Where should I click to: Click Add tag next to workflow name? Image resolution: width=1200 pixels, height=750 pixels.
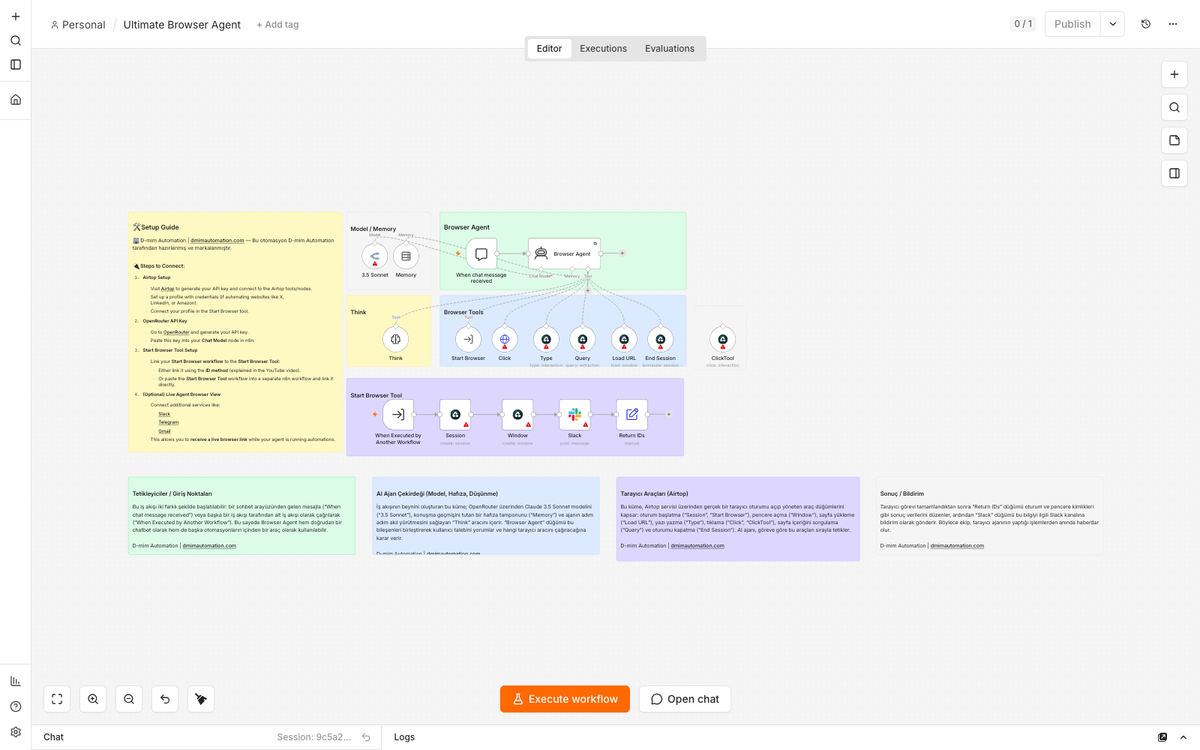pos(277,25)
